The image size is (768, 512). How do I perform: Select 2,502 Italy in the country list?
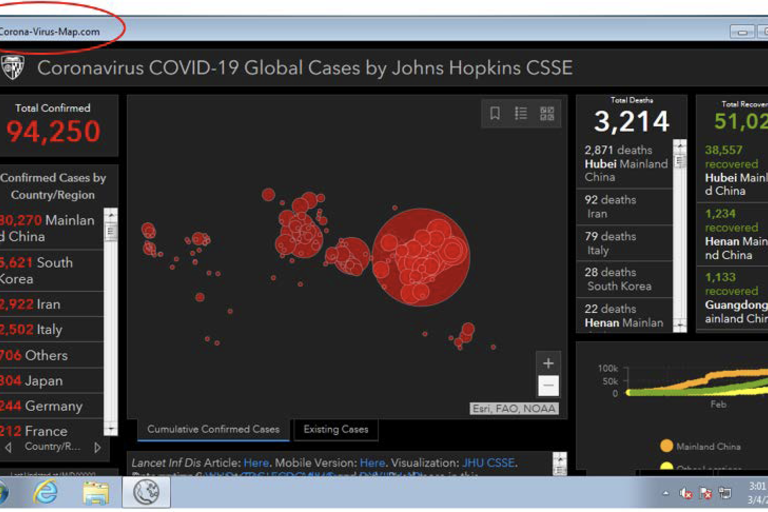51,329
